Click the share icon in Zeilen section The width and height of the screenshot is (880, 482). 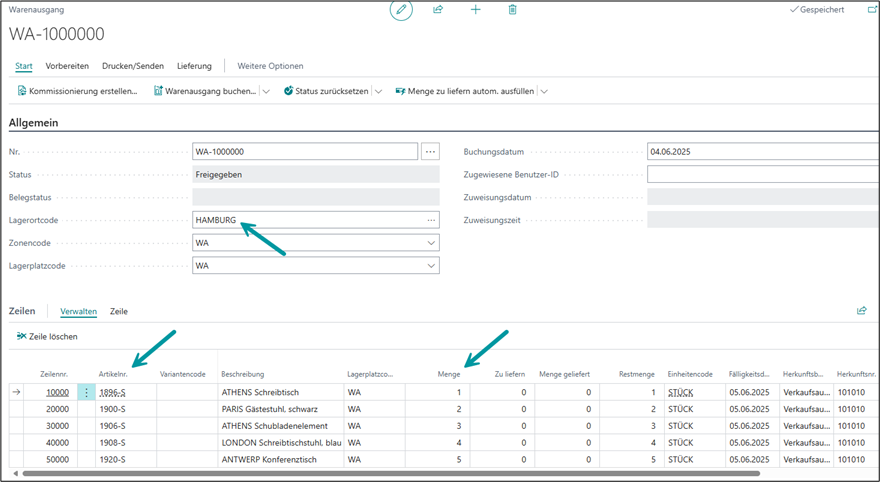click(861, 311)
